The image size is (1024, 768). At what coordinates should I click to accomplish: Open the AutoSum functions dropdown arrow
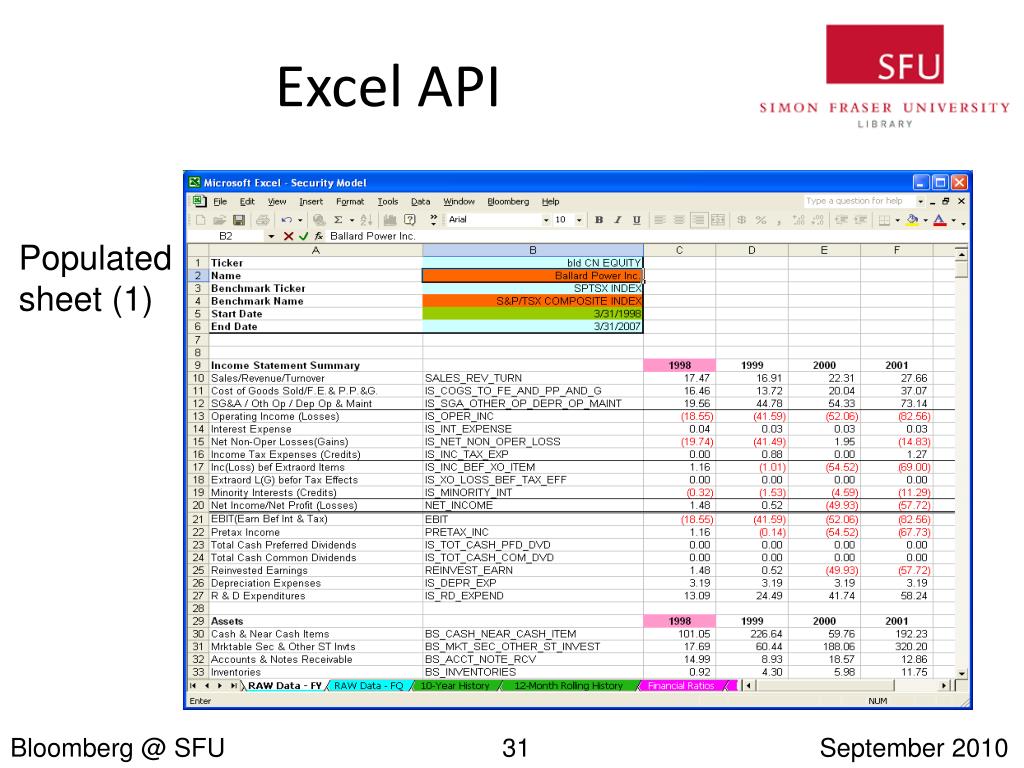[x=351, y=220]
